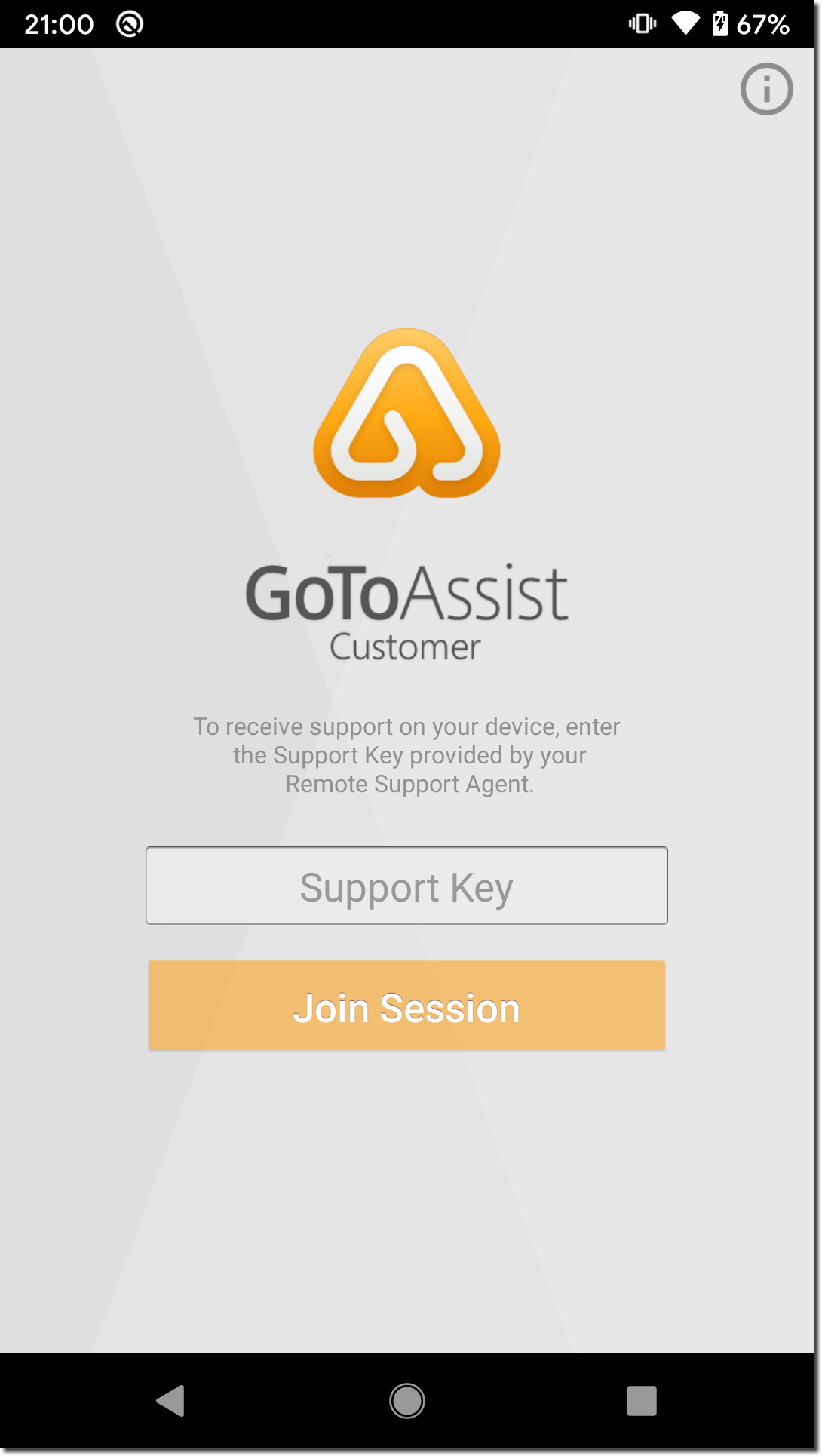
Task: Tap the support instructions paragraph
Action: 407,755
